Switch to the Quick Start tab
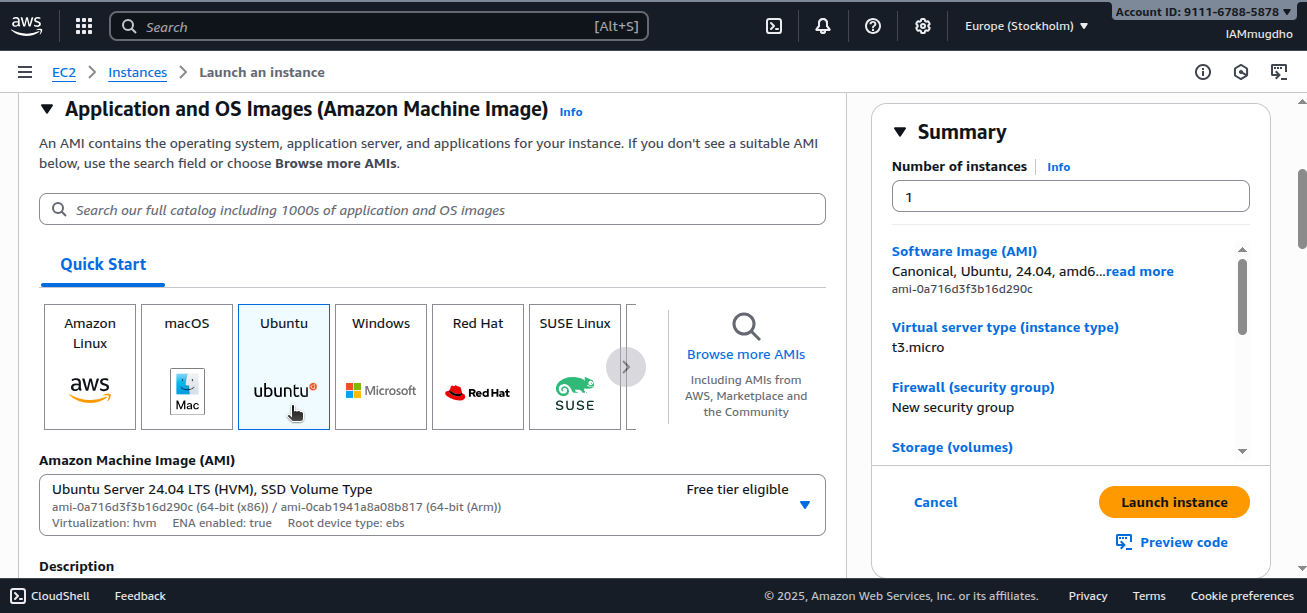 [x=103, y=264]
